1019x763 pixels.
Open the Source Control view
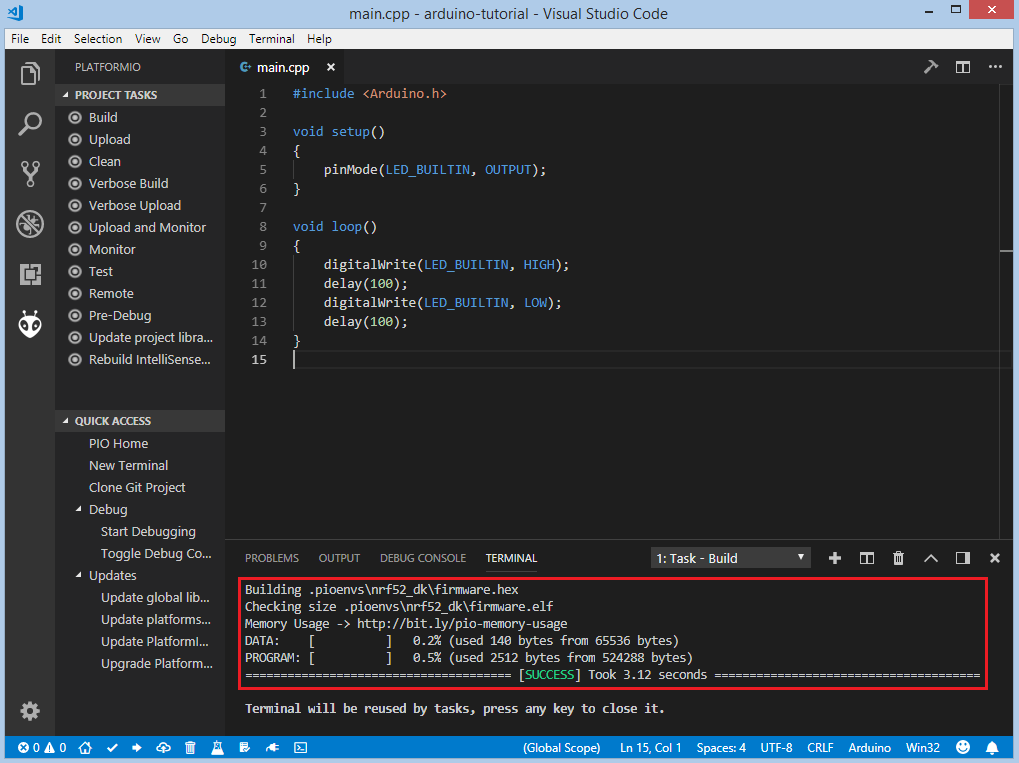pyautogui.click(x=30, y=174)
